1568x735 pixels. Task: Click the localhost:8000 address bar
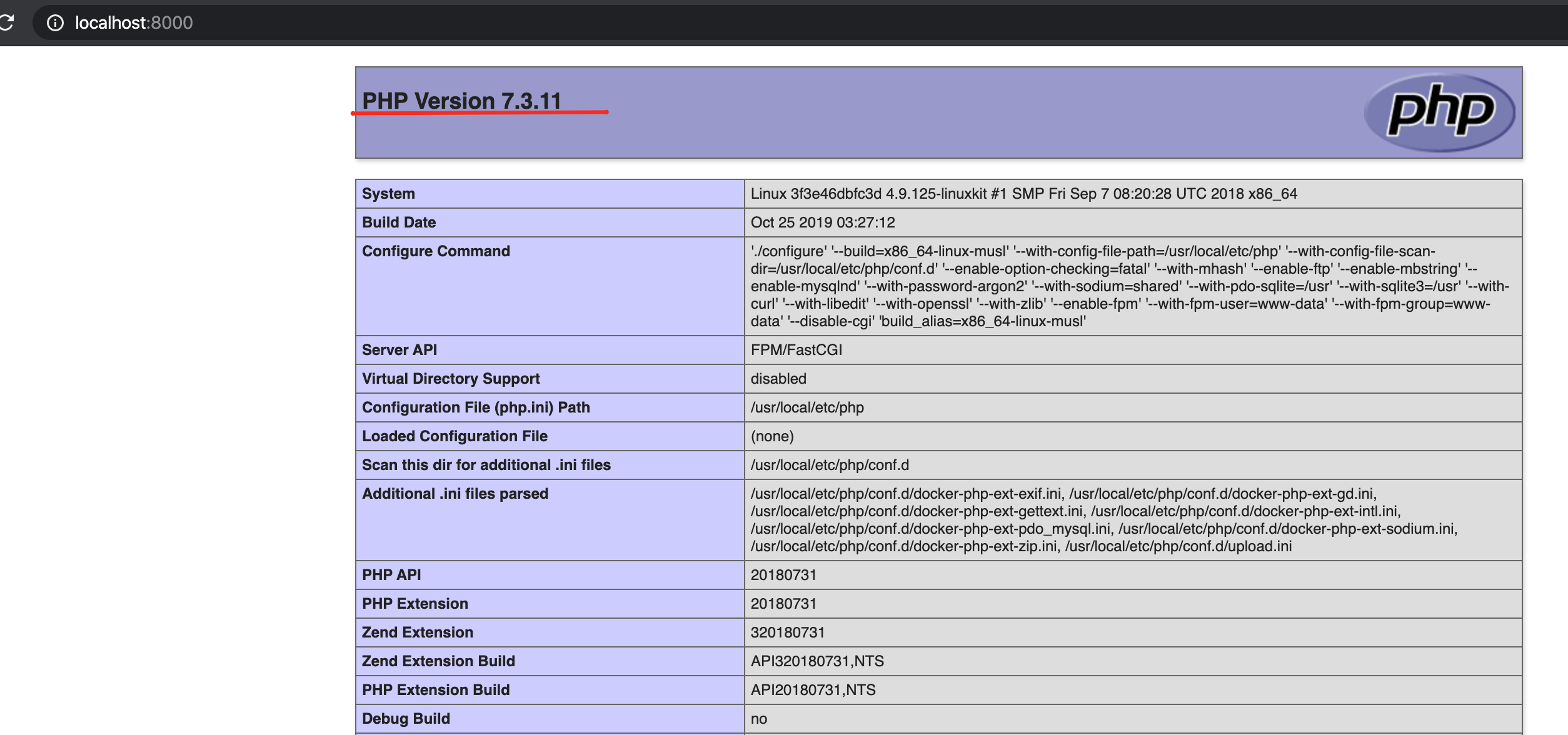[x=134, y=23]
